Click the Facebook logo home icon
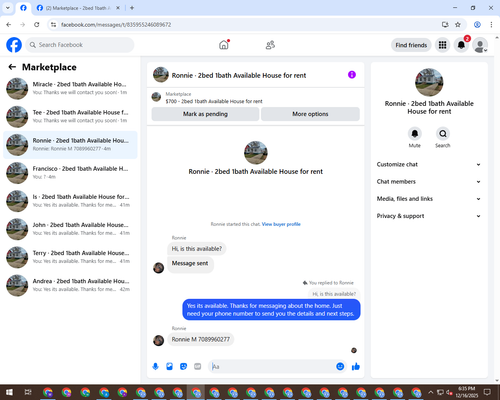500x400 pixels. 14,45
